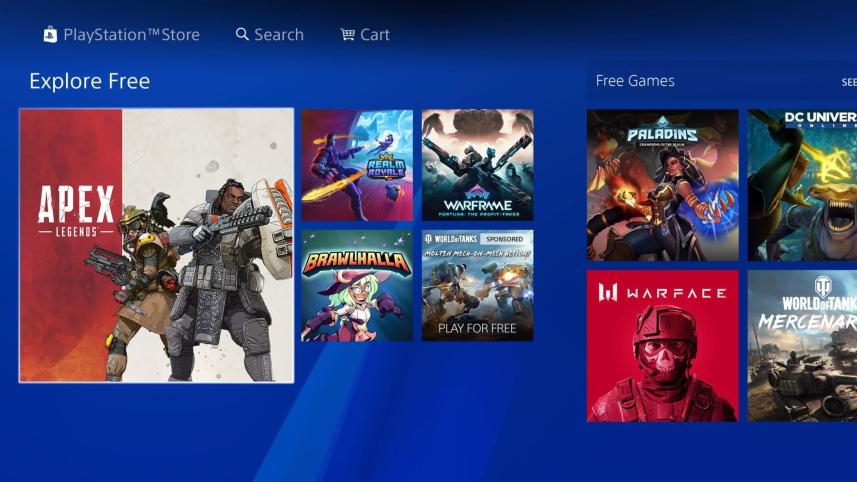Click the Search magnifying glass icon
Viewport: 857px width, 482px height.
242,35
